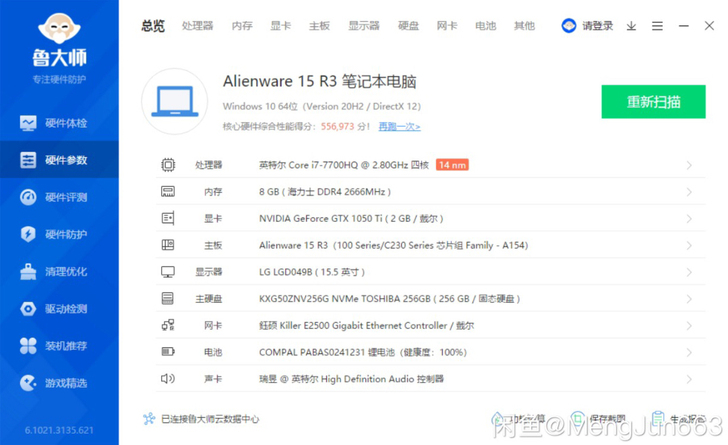Expand the 显卡 row chevron
Image resolution: width=728 pixels, height=445 pixels.
[x=689, y=219]
